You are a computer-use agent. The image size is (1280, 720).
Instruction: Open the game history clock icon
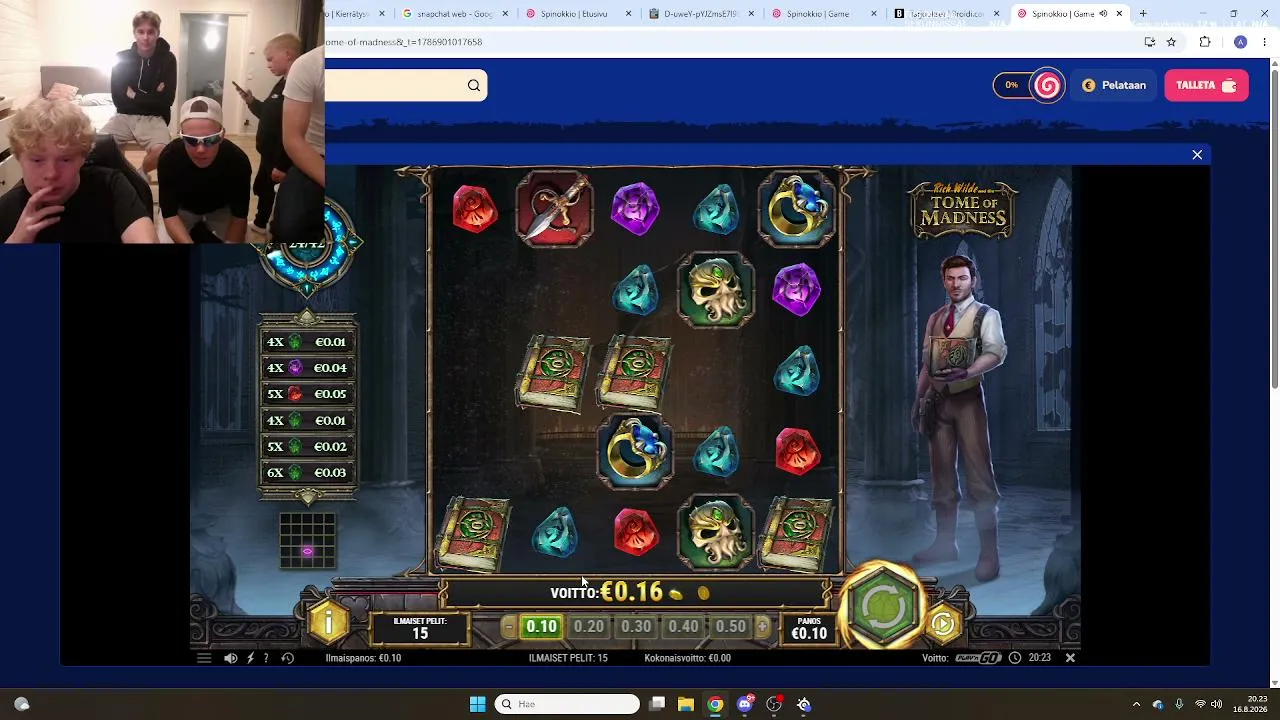coord(288,658)
